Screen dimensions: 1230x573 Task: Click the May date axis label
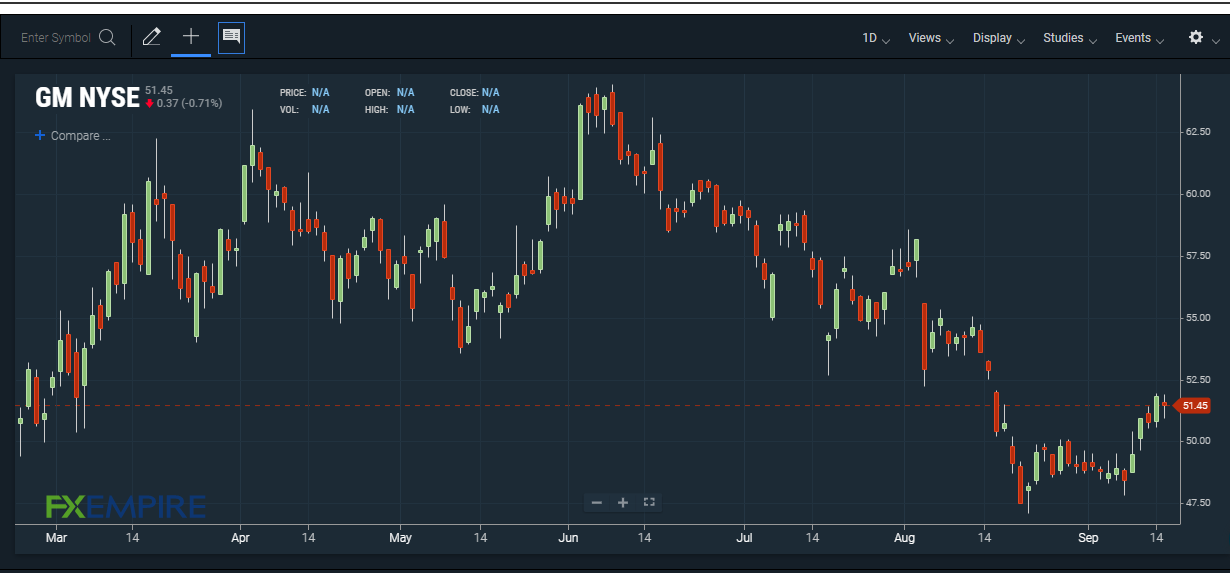click(x=400, y=538)
